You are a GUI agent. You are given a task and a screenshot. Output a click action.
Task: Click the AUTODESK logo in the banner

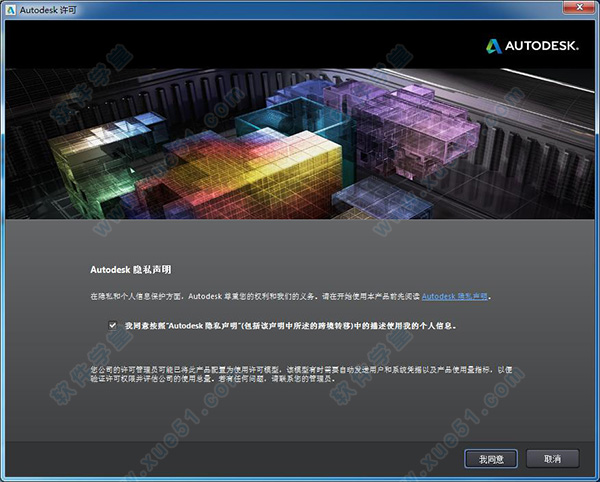coord(532,46)
